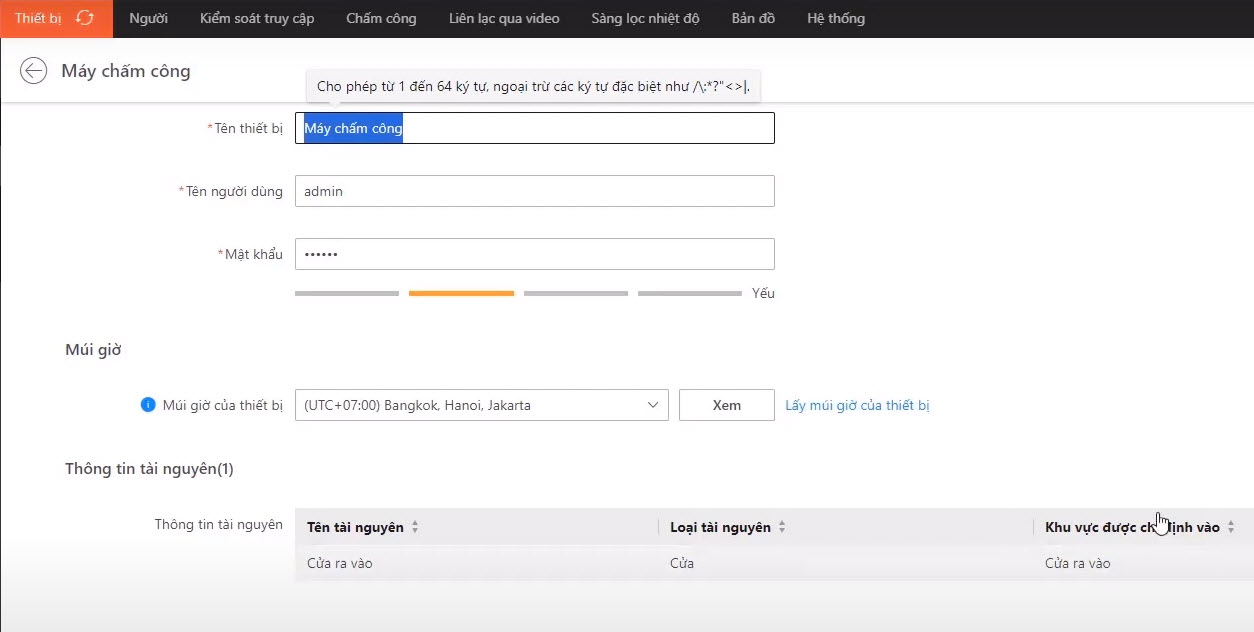The width and height of the screenshot is (1254, 632).
Task: Click the back arrow icon beside Máy chấm công
Action: (34, 70)
